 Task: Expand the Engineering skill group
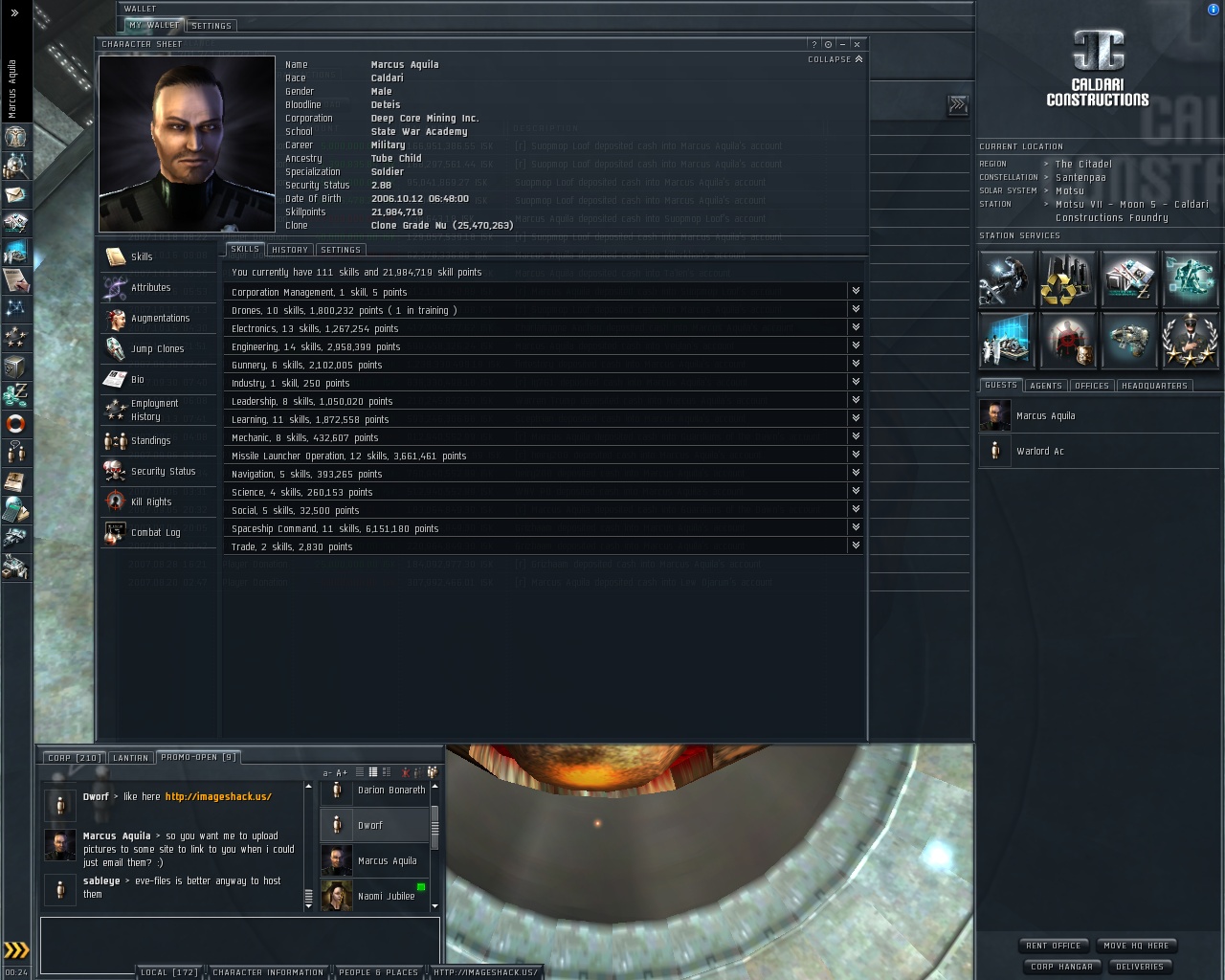tap(856, 345)
